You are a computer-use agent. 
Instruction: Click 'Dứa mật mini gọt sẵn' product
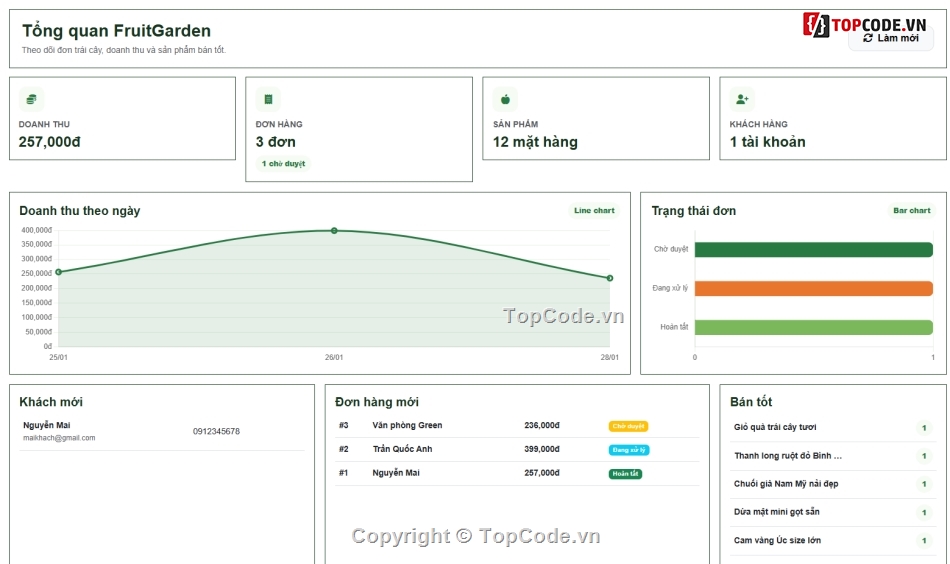(x=777, y=512)
